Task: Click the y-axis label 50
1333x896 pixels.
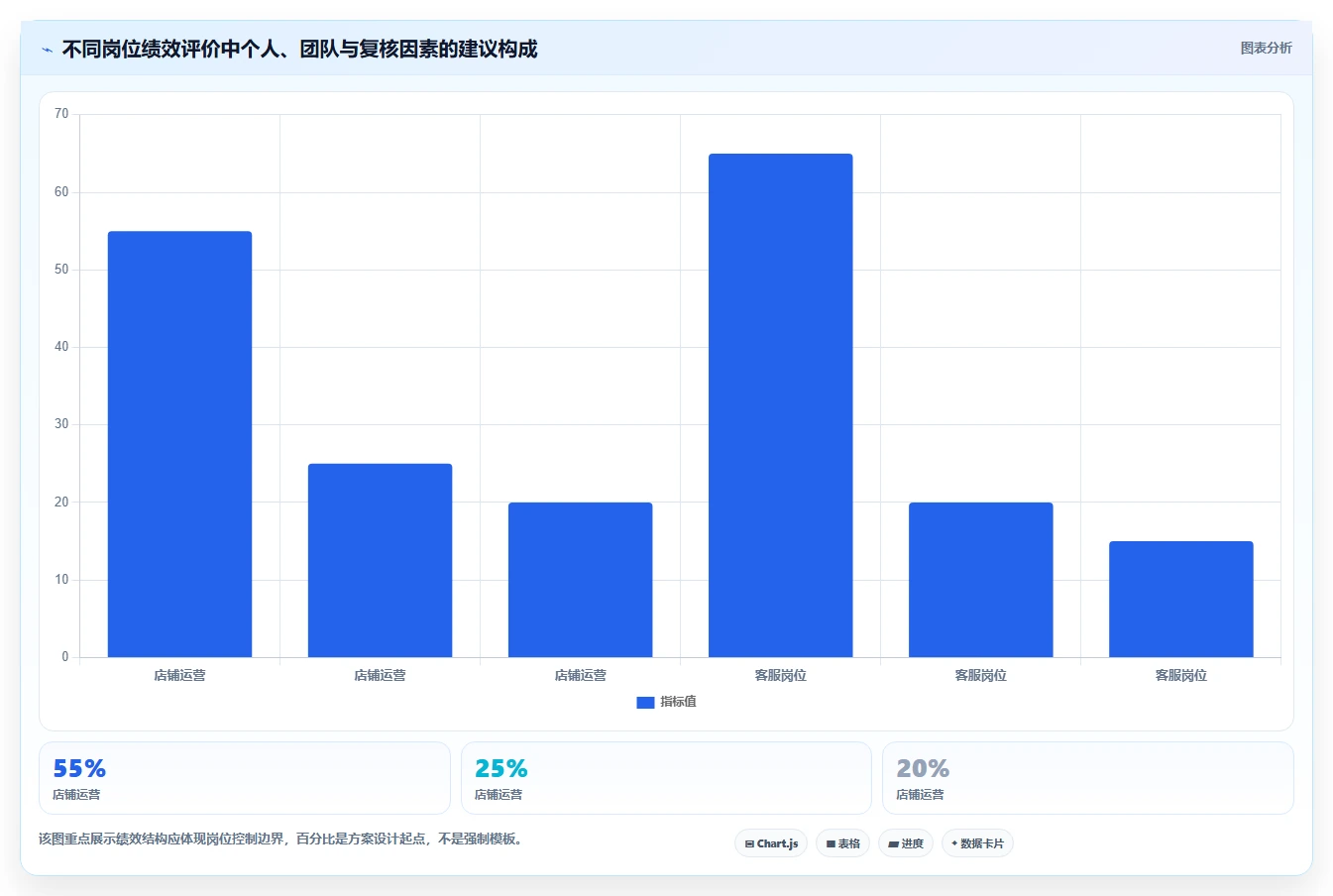Action: tap(61, 270)
